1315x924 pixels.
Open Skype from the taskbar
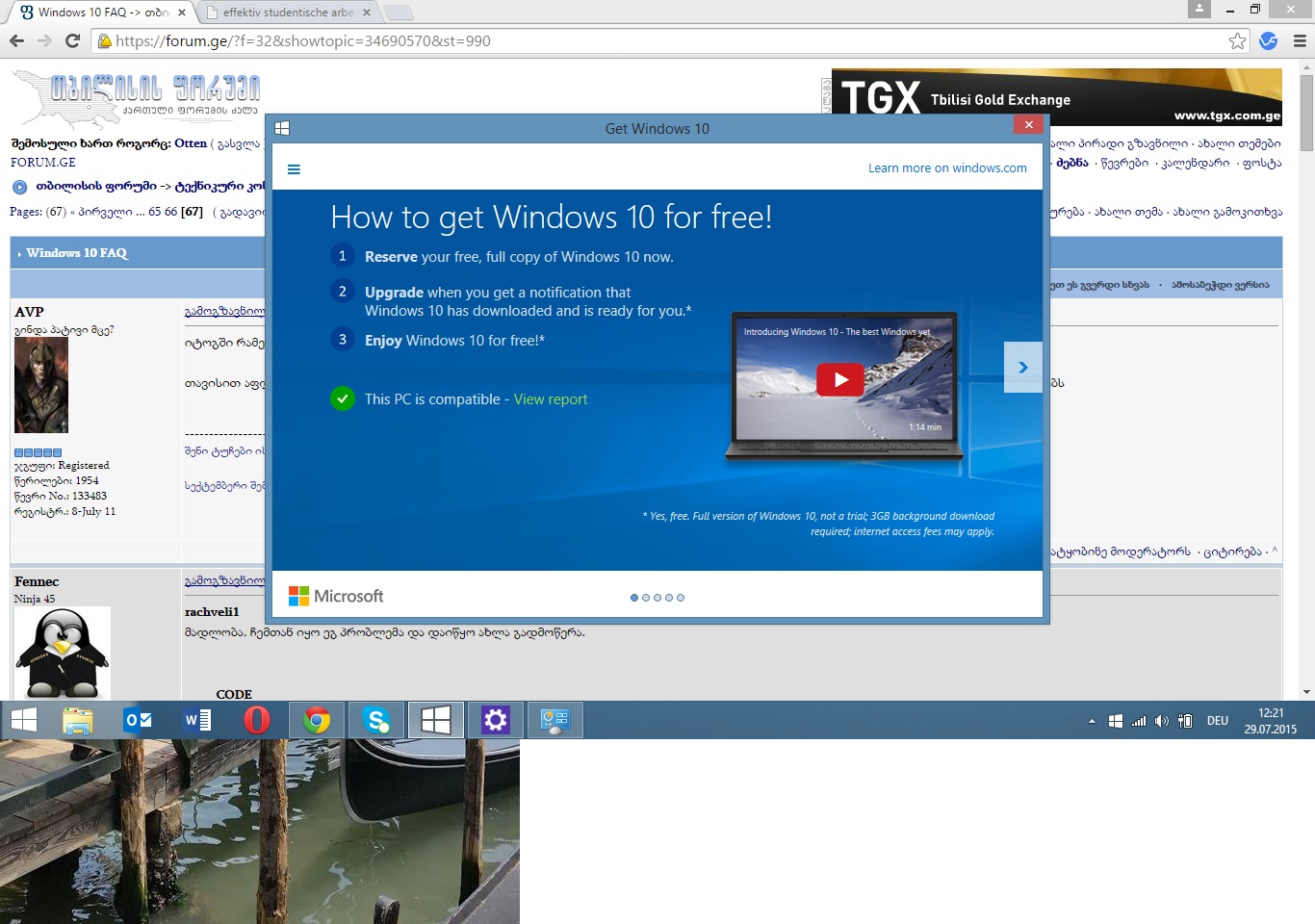pos(376,720)
